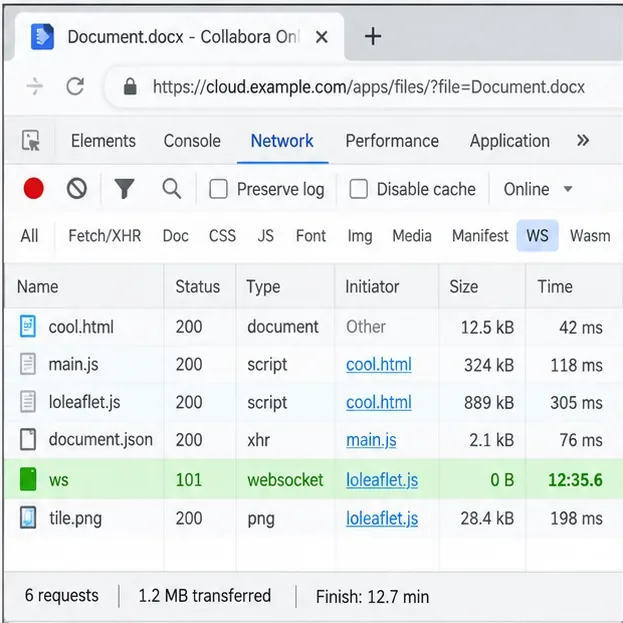The width and height of the screenshot is (623, 623).
Task: Filter requests by Doc
Action: pos(176,236)
